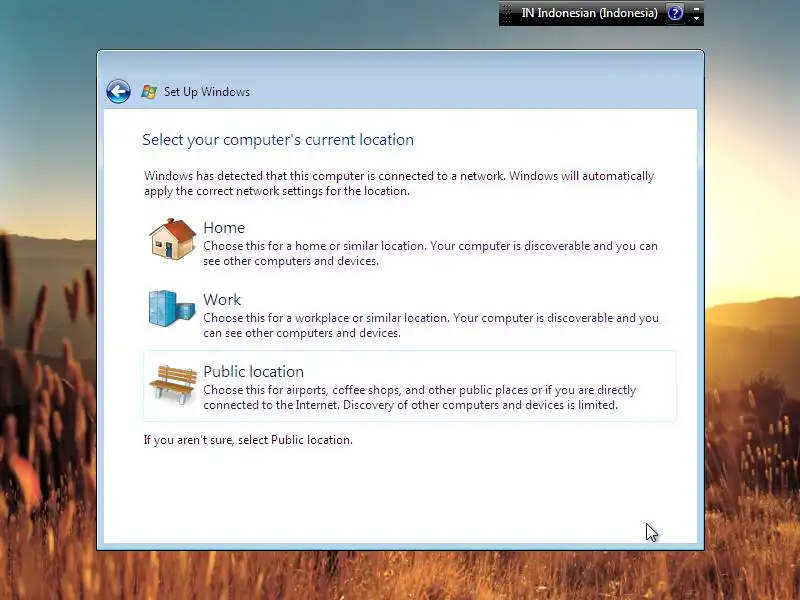This screenshot has height=600, width=800.
Task: Click the Home option description text
Action: click(x=430, y=254)
